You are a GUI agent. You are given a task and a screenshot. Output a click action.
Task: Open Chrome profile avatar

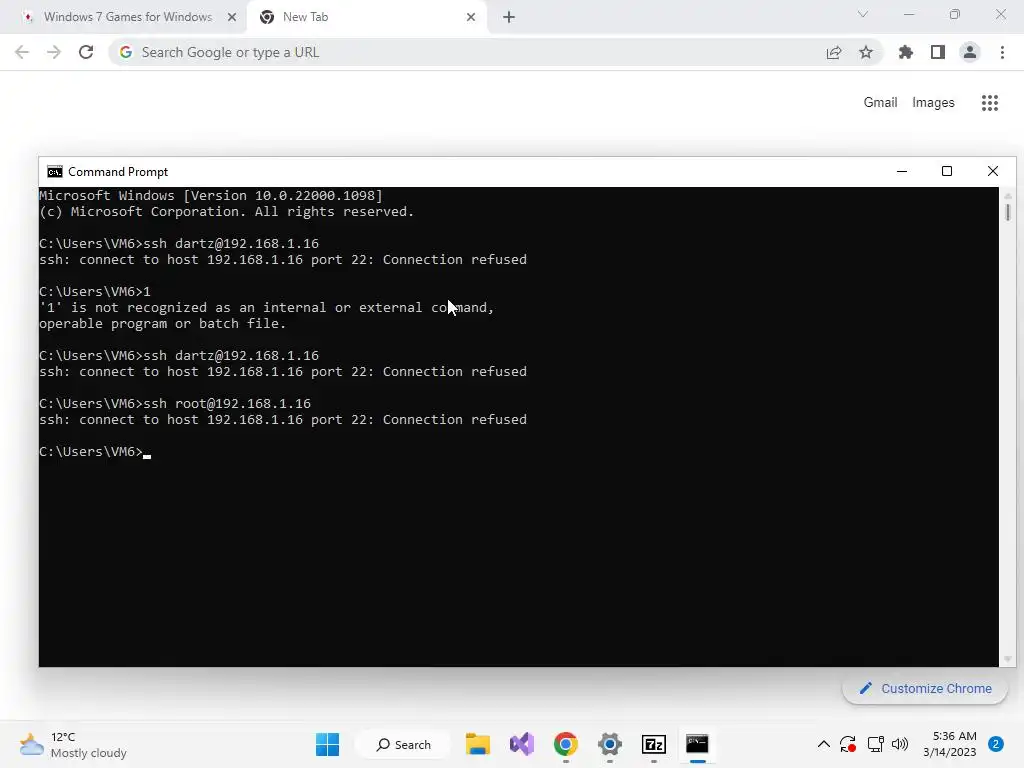pyautogui.click(x=970, y=52)
